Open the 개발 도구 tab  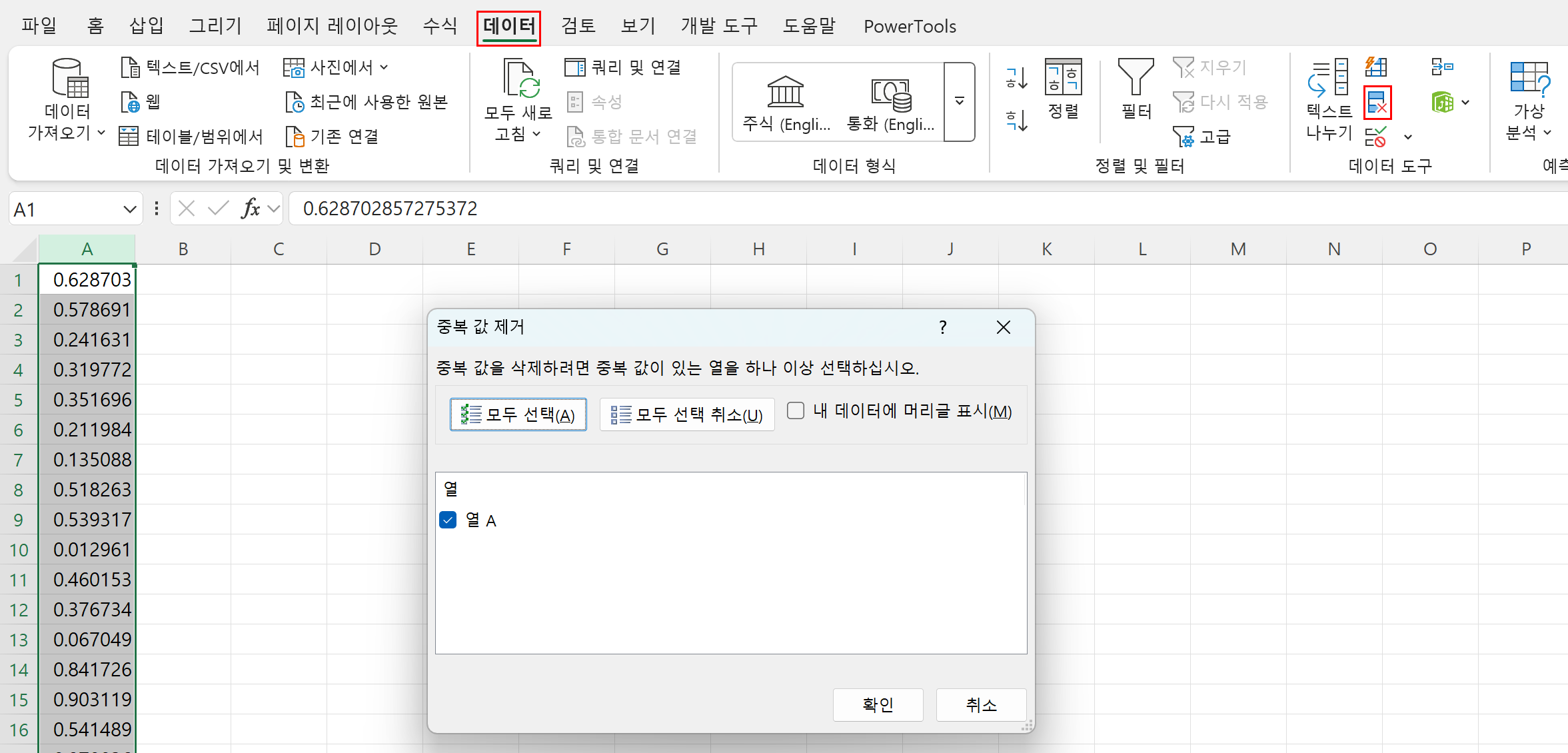click(719, 26)
